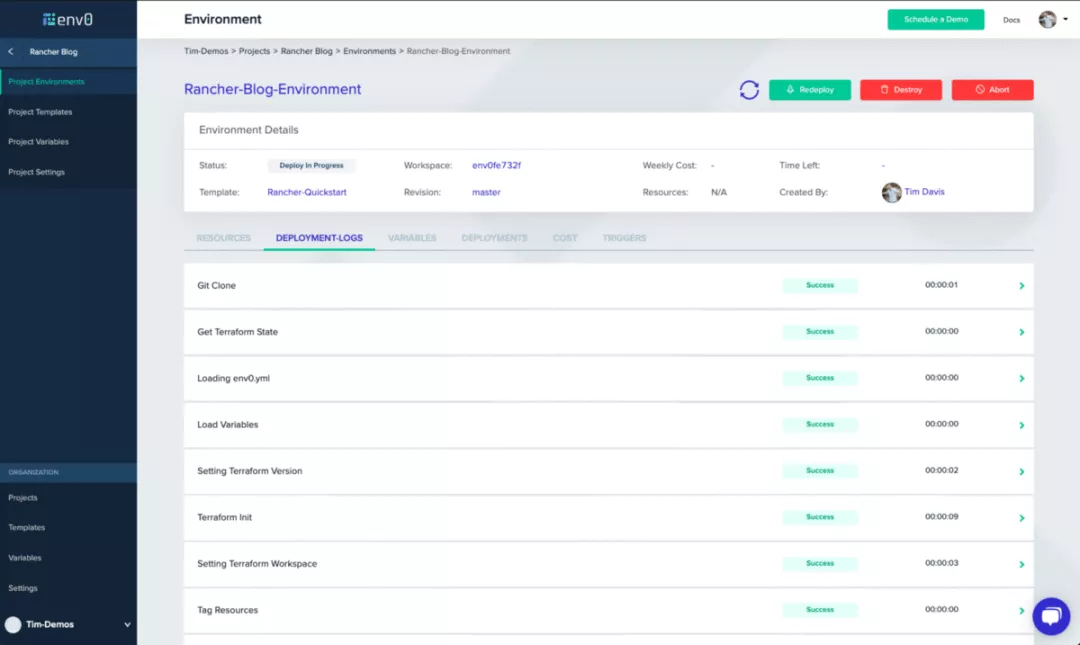Open Project Environments in sidebar
Screen dimensions: 1080x645
tap(46, 81)
